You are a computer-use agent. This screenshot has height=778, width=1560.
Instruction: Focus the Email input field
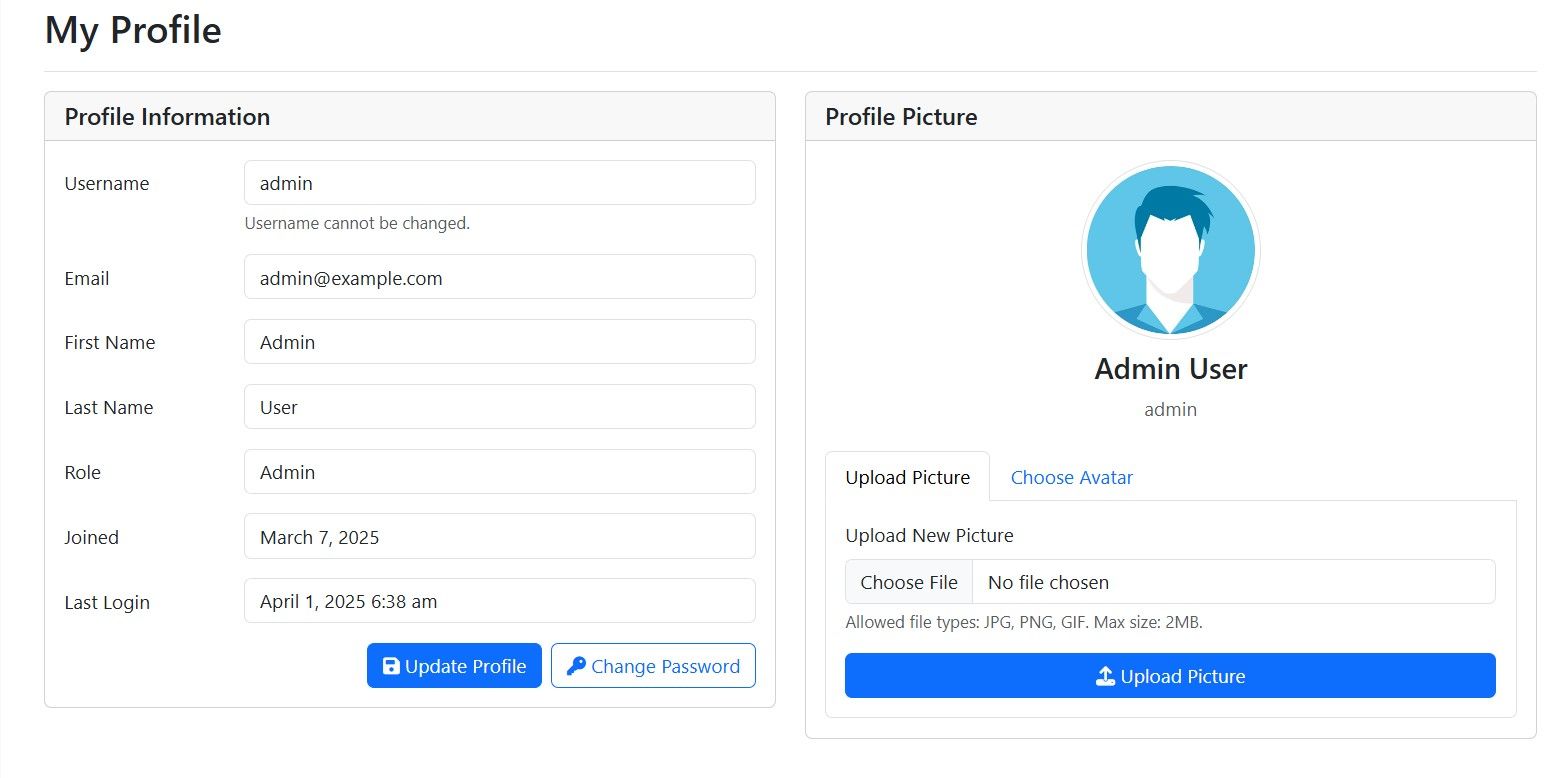coord(499,277)
